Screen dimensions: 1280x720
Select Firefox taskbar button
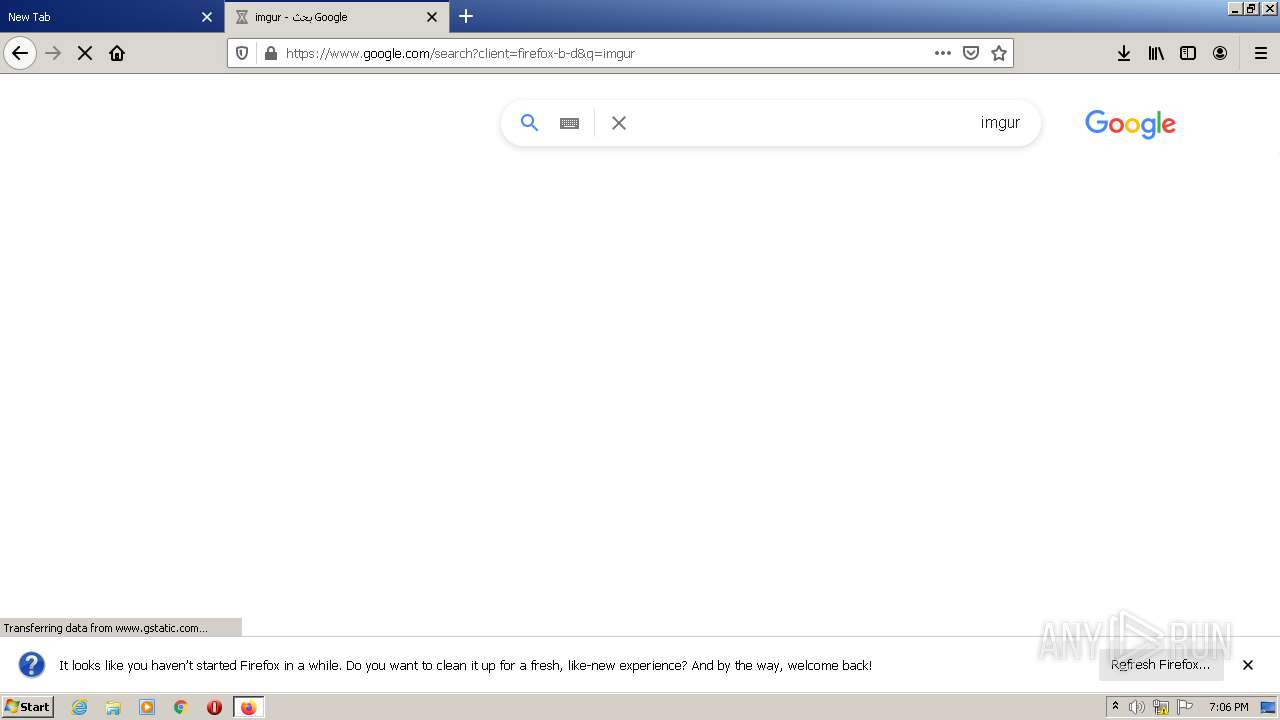pos(249,707)
